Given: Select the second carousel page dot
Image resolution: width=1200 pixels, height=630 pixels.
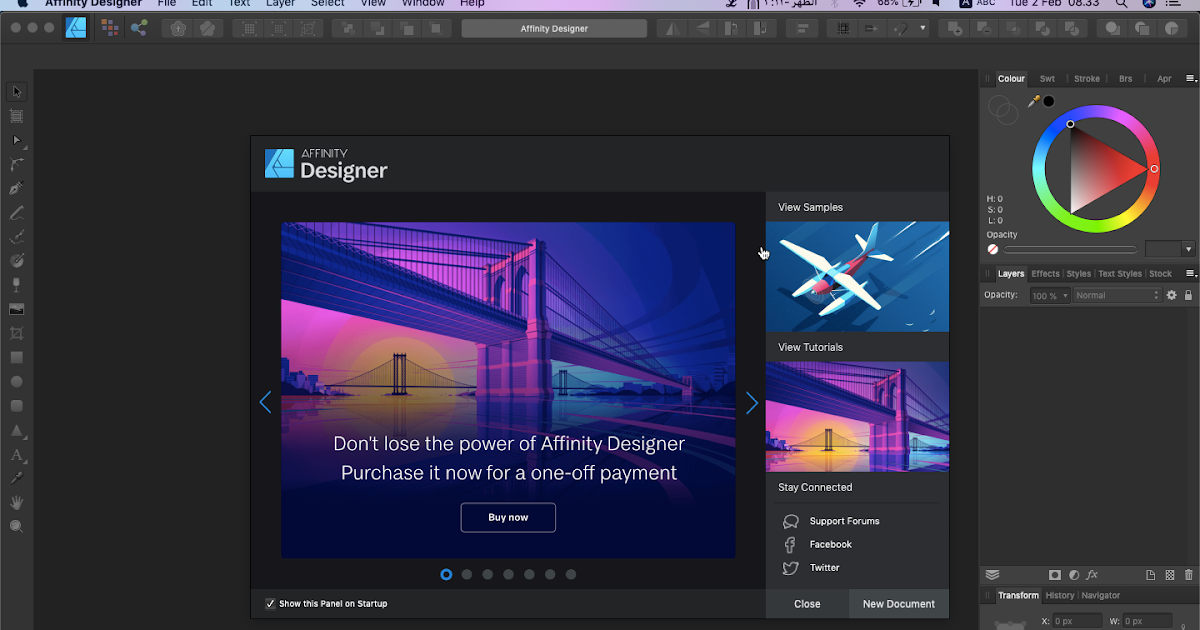Looking at the screenshot, I should 467,575.
